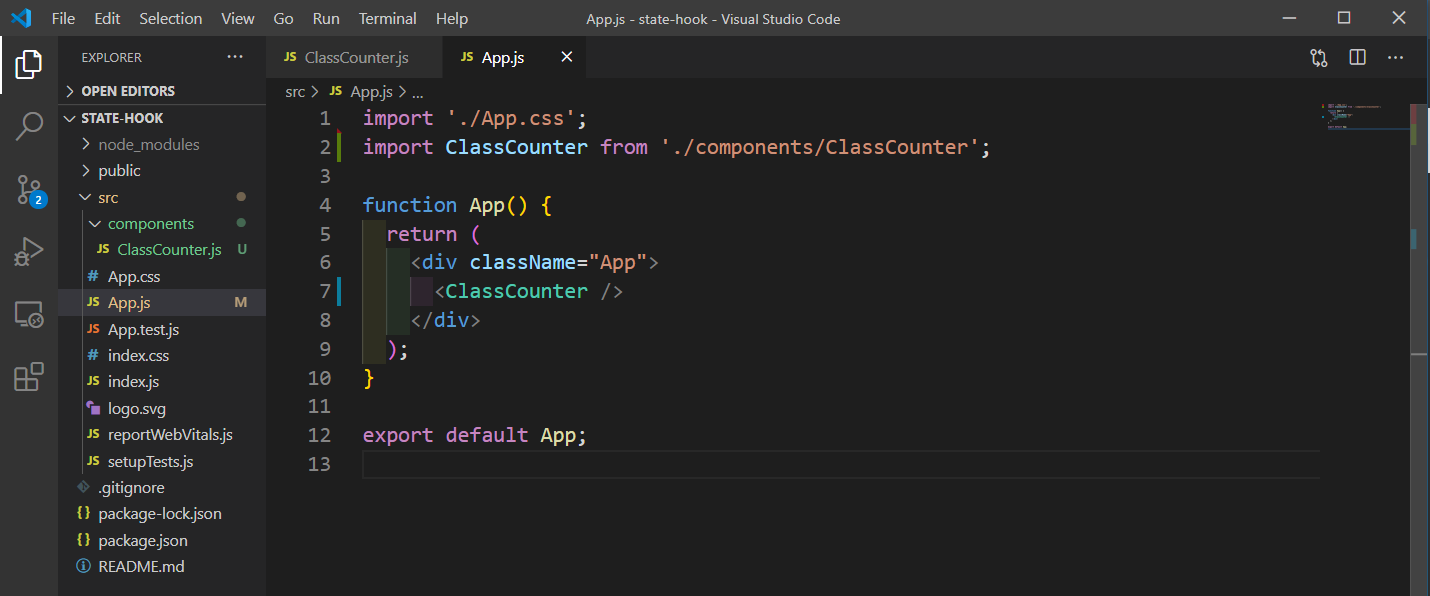1430x596 pixels.
Task: Click the src breadcrumb segment
Action: (294, 91)
